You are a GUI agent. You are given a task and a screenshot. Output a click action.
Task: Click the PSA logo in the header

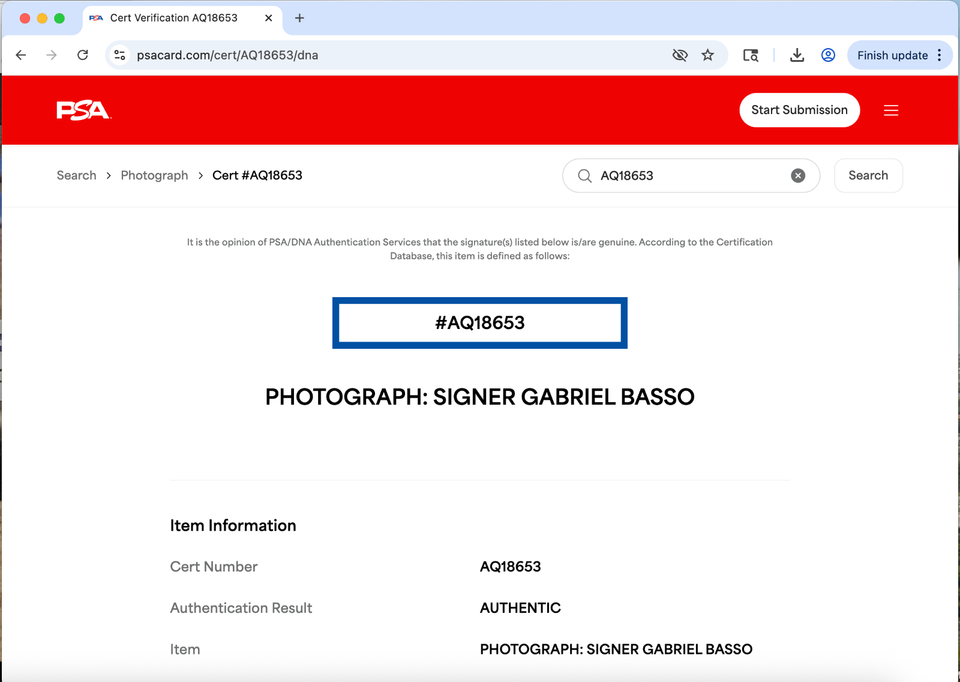[x=82, y=110]
